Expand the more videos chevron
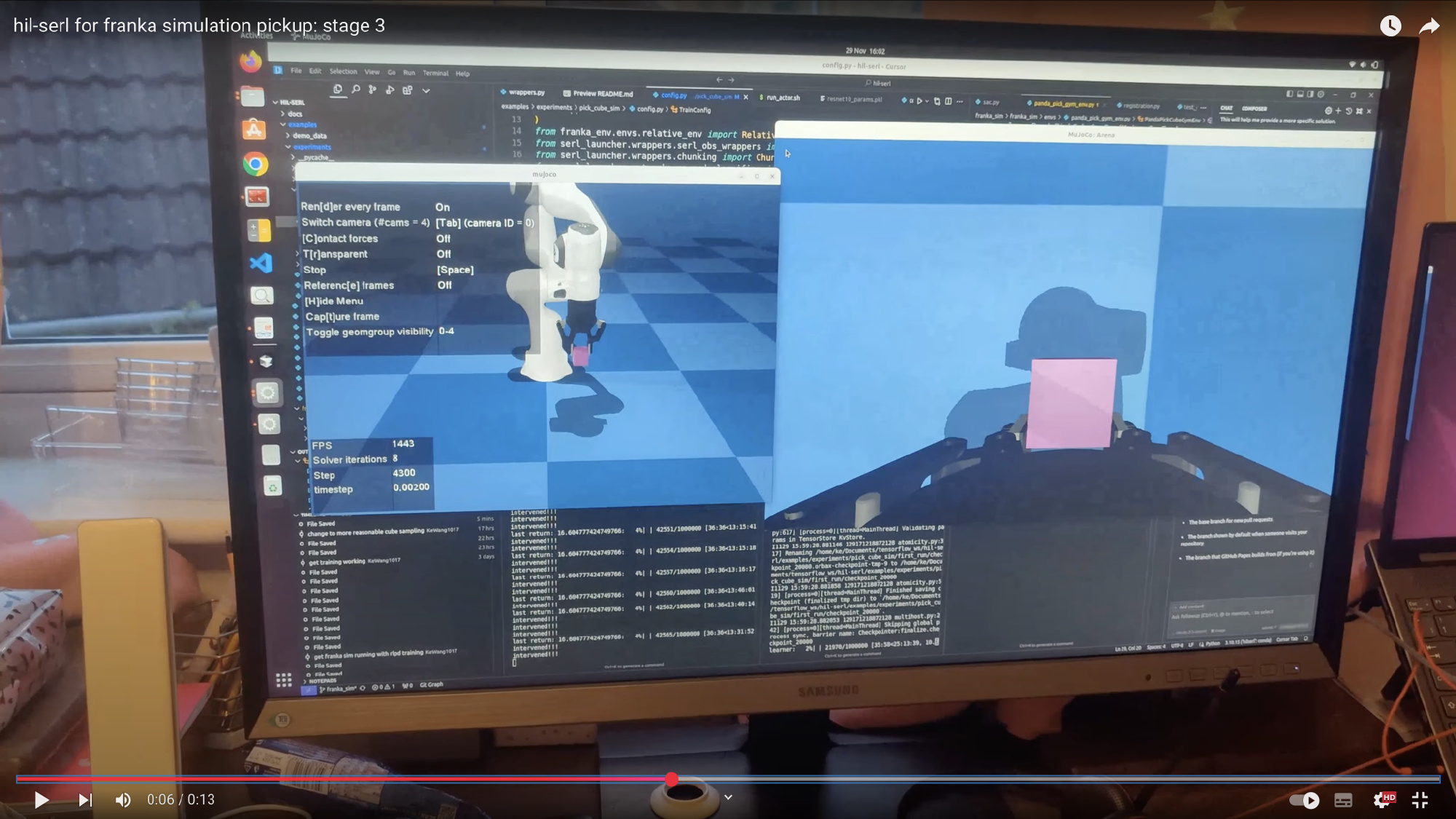Viewport: 1456px width, 819px height. pyautogui.click(x=728, y=797)
